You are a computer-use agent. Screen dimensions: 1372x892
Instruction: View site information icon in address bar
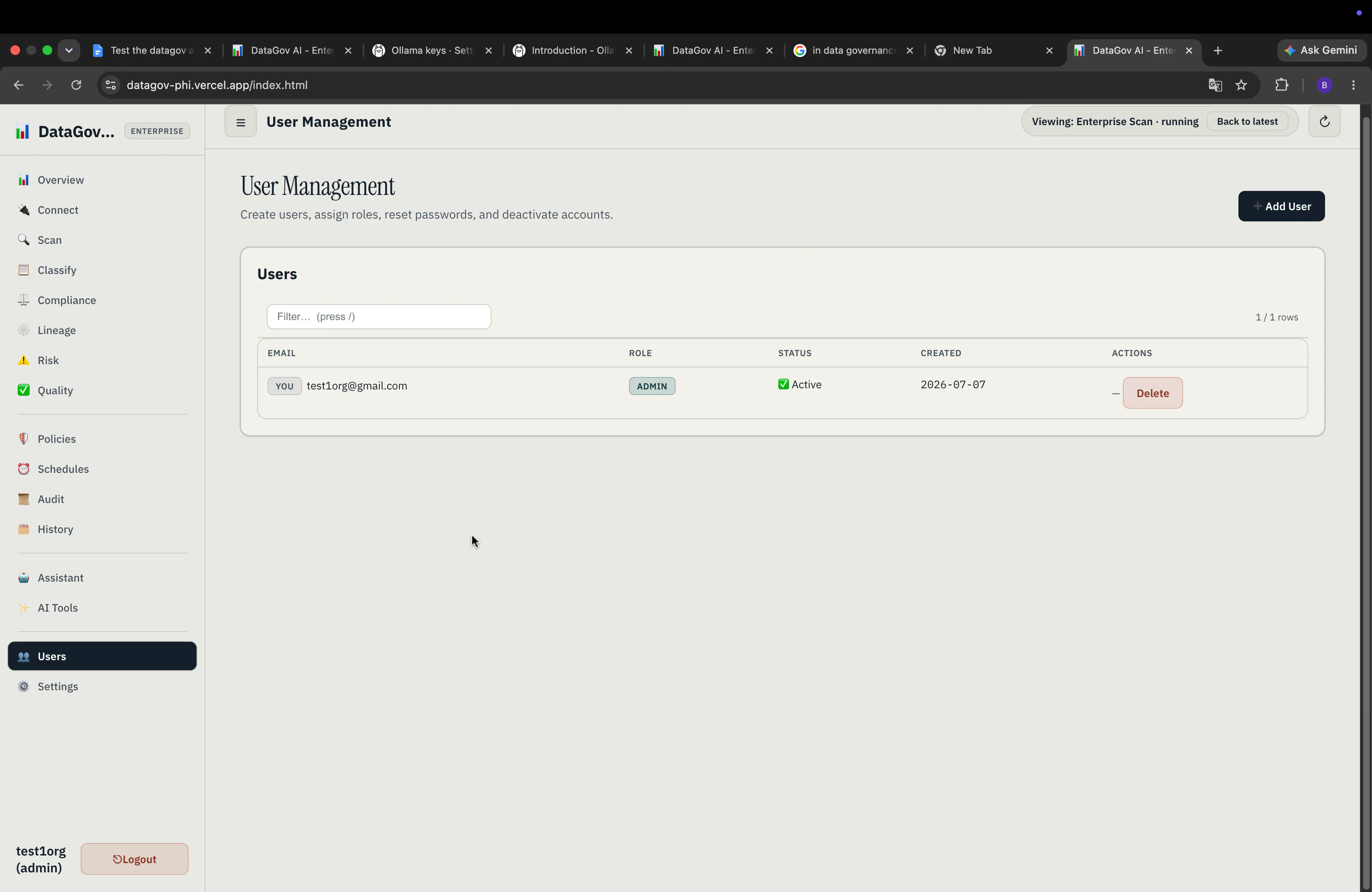pos(111,85)
